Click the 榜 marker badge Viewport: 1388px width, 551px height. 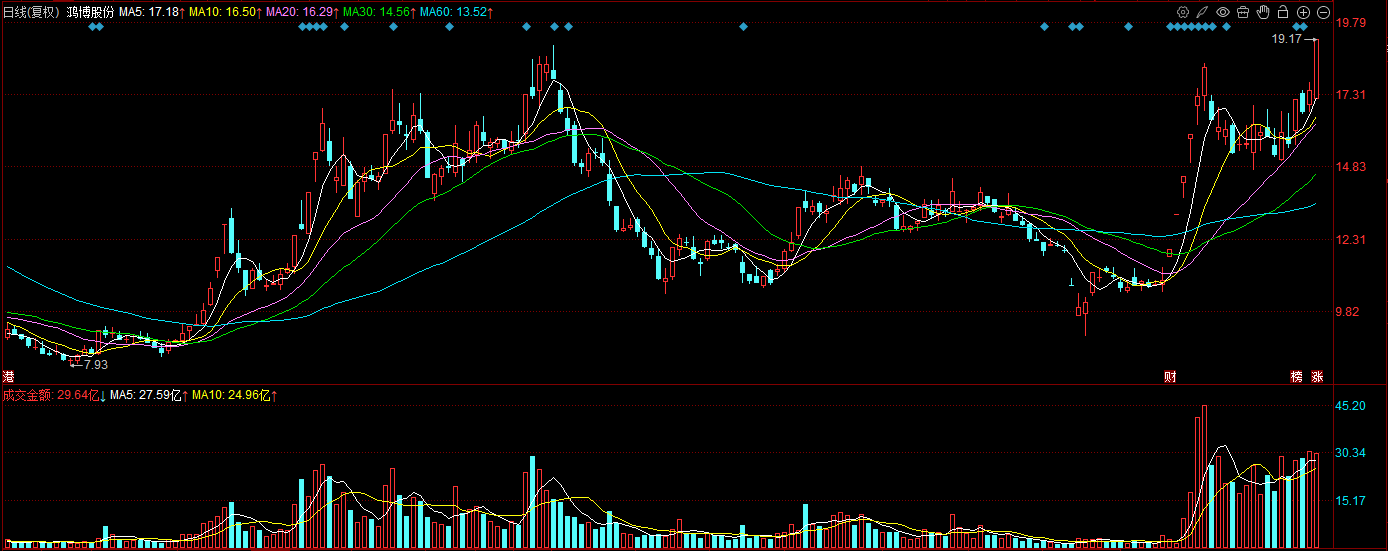coord(1297,377)
